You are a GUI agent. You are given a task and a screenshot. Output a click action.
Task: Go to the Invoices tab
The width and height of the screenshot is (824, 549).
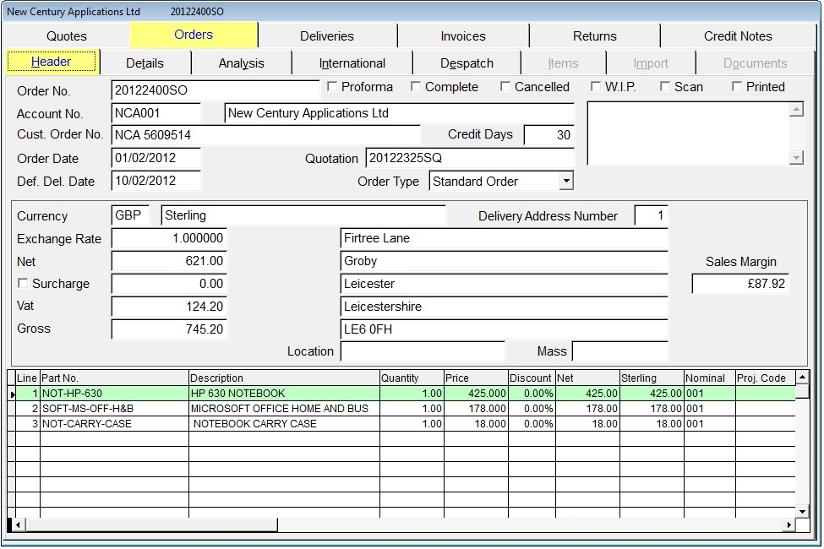(x=463, y=36)
